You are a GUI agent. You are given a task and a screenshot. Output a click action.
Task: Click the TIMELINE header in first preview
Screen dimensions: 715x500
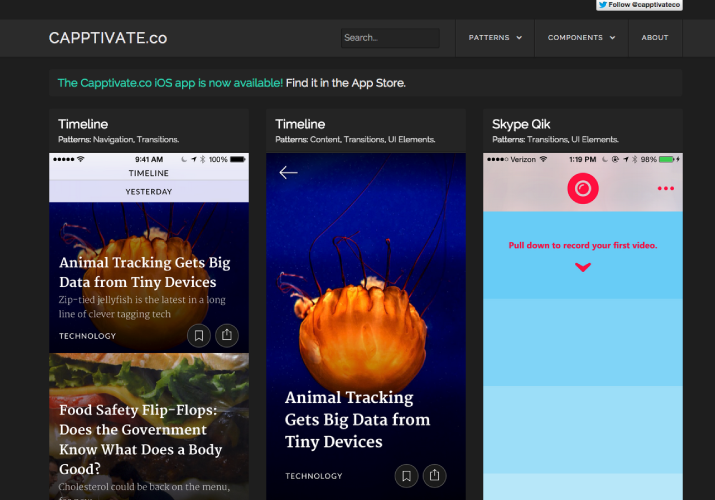(149, 173)
